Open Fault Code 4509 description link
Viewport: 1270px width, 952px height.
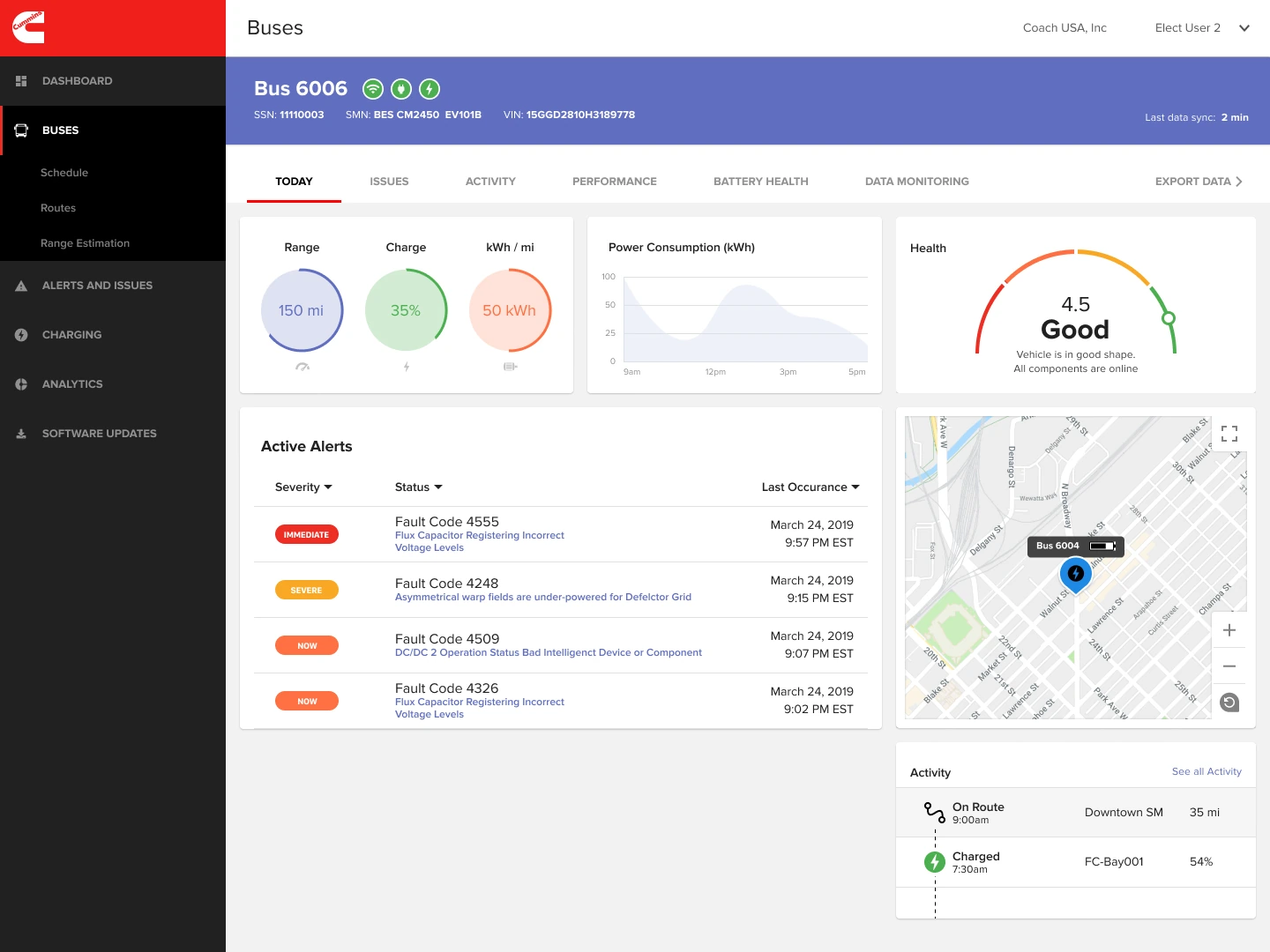click(549, 653)
